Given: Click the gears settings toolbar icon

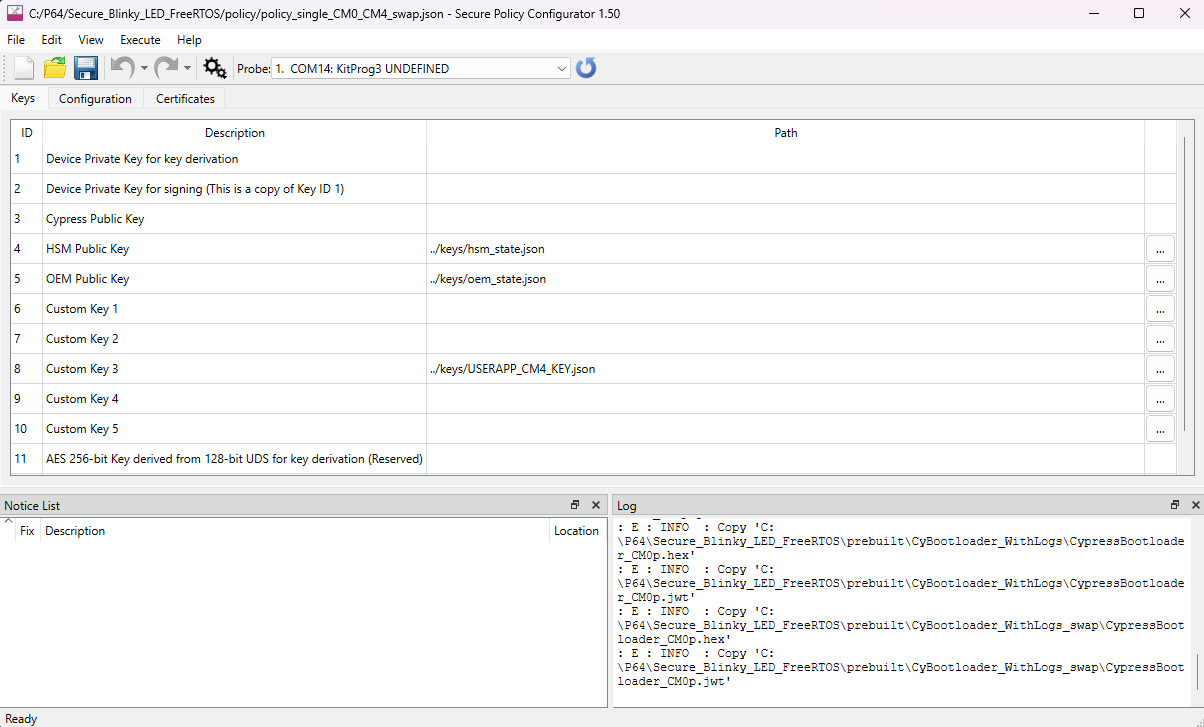Looking at the screenshot, I should (215, 68).
